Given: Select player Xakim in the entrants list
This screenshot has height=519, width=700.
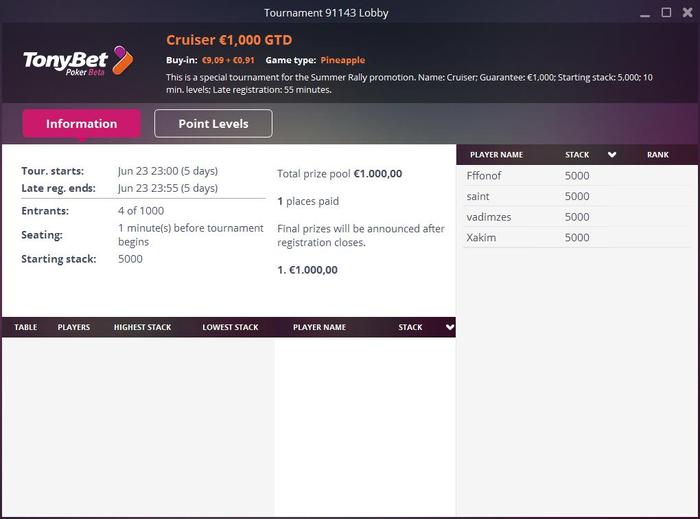Looking at the screenshot, I should coord(481,238).
